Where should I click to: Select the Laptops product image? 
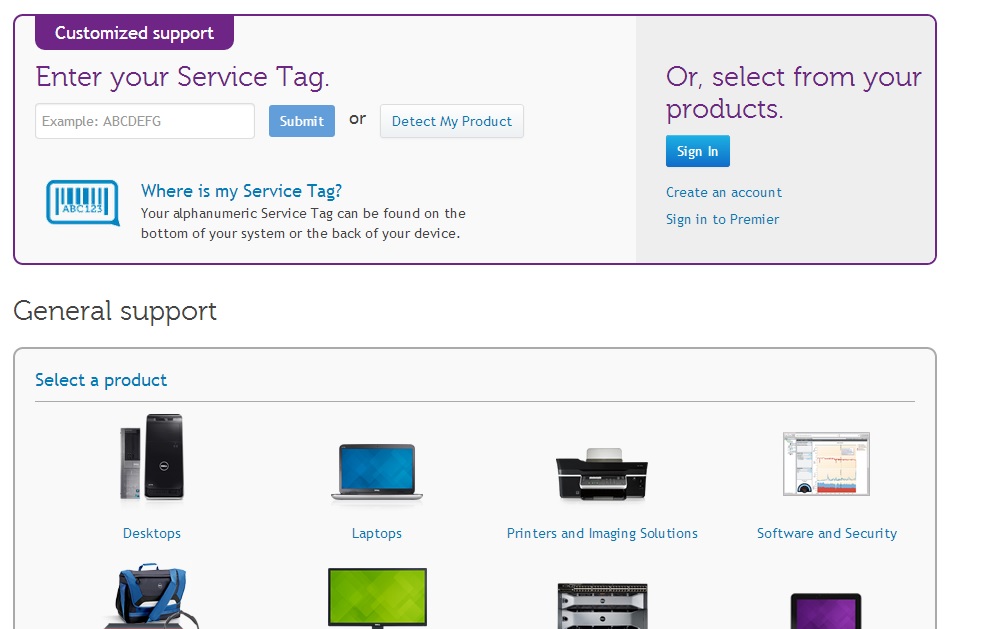click(376, 472)
